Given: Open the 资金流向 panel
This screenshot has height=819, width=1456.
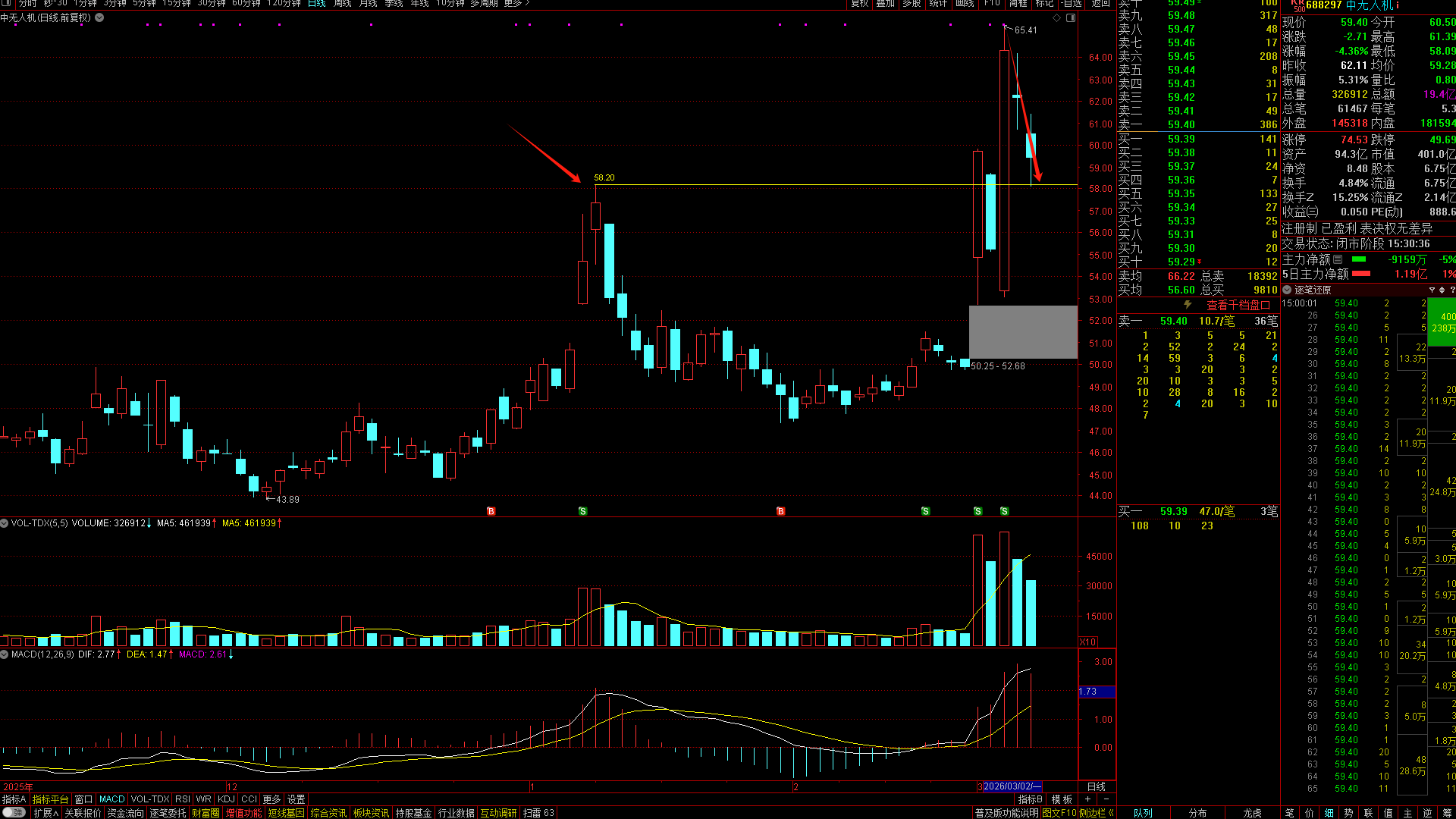Looking at the screenshot, I should 125,813.
